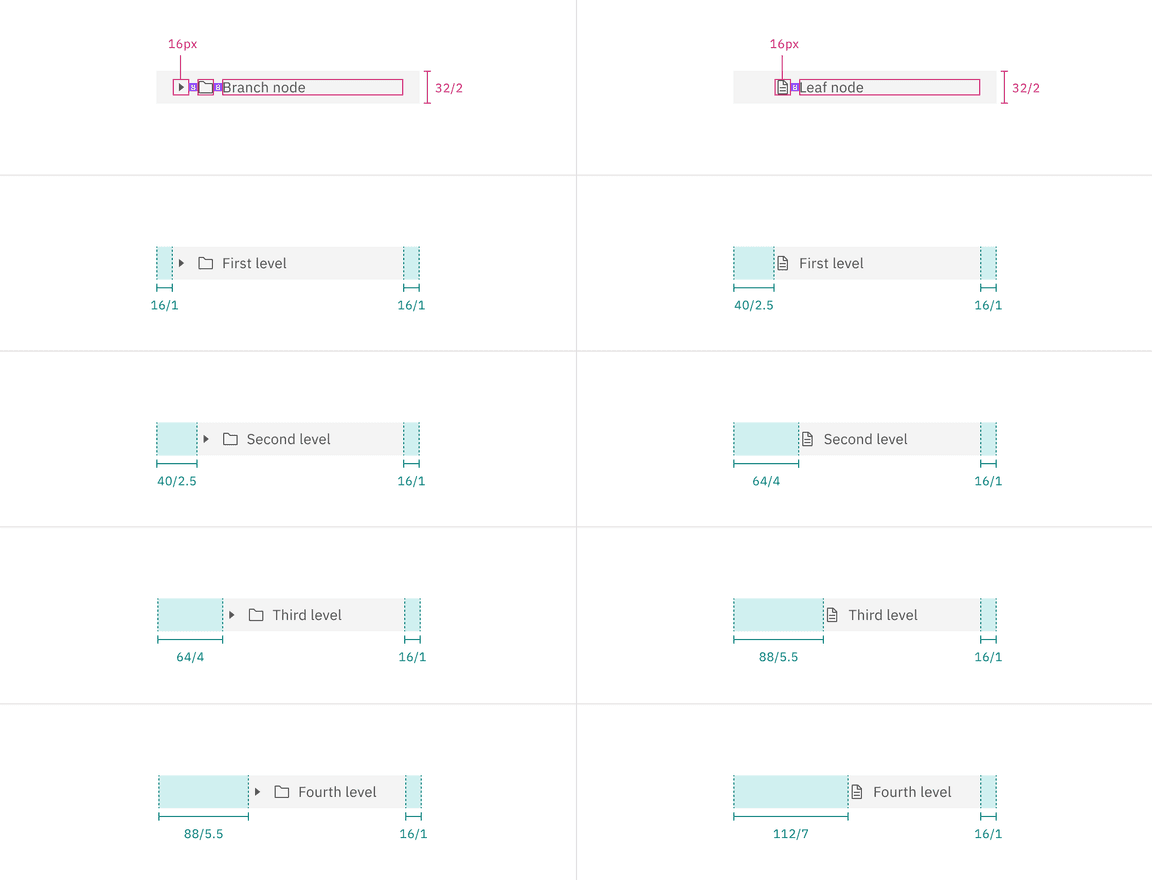The width and height of the screenshot is (1152, 880).
Task: Click the document icon of leaf Second level
Action: click(808, 439)
